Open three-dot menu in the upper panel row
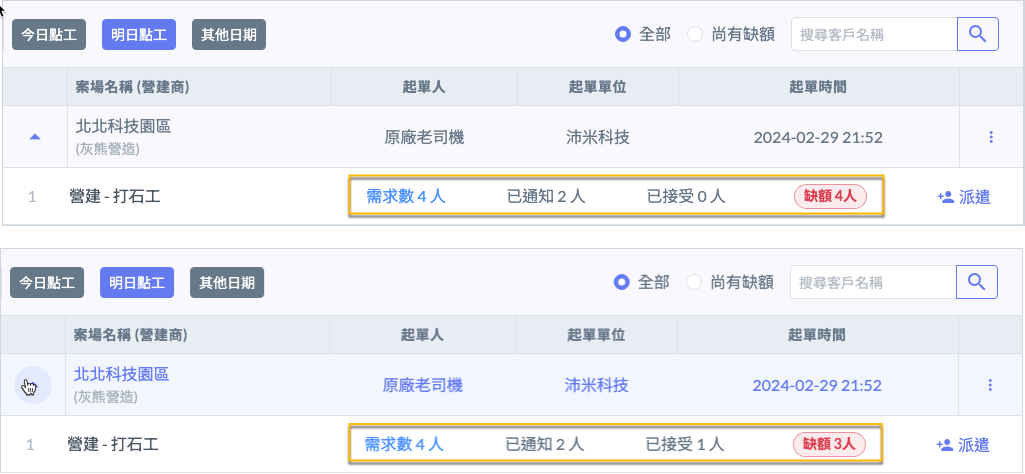The image size is (1025, 474). coord(991,137)
